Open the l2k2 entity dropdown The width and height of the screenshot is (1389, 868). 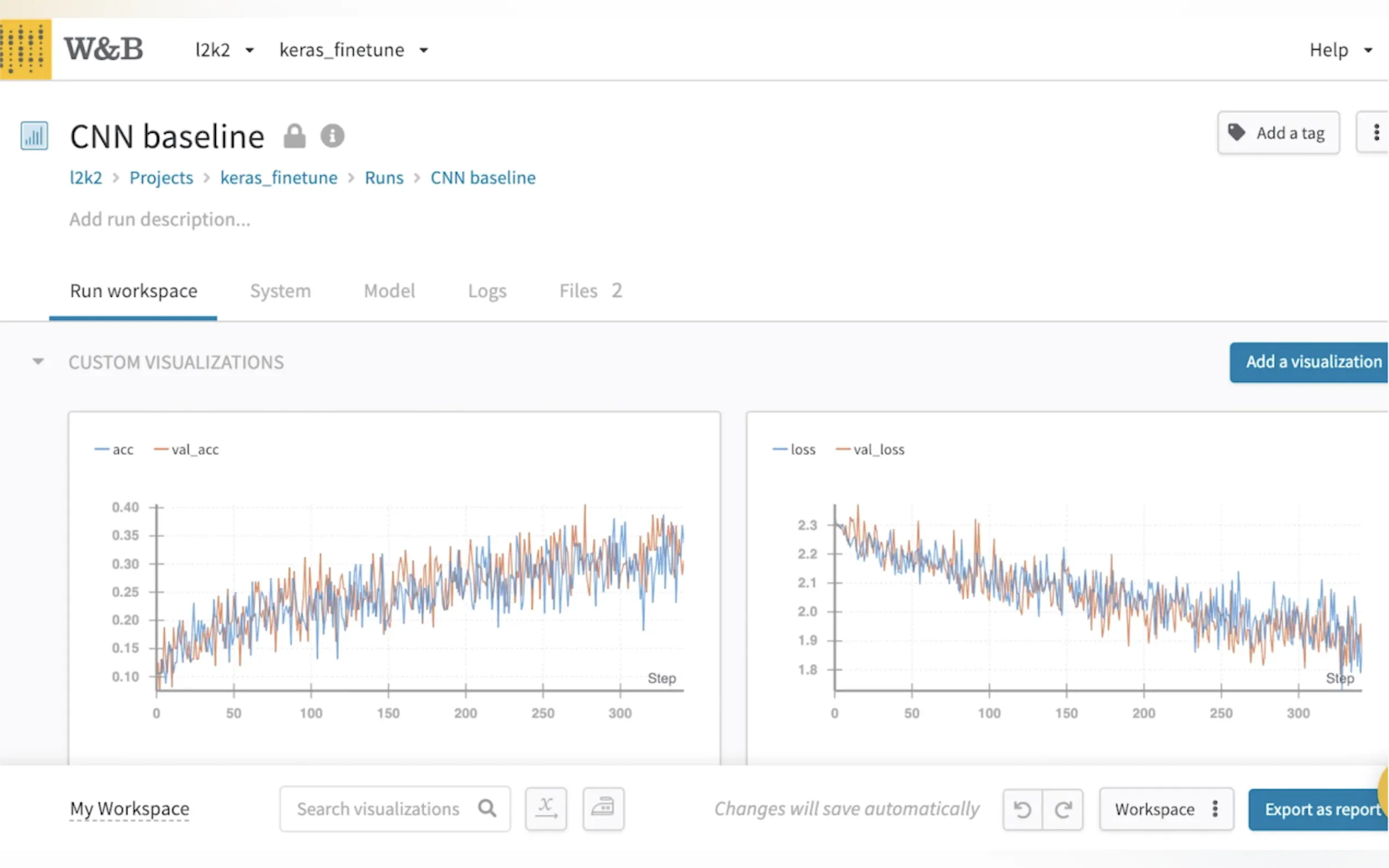(x=224, y=50)
